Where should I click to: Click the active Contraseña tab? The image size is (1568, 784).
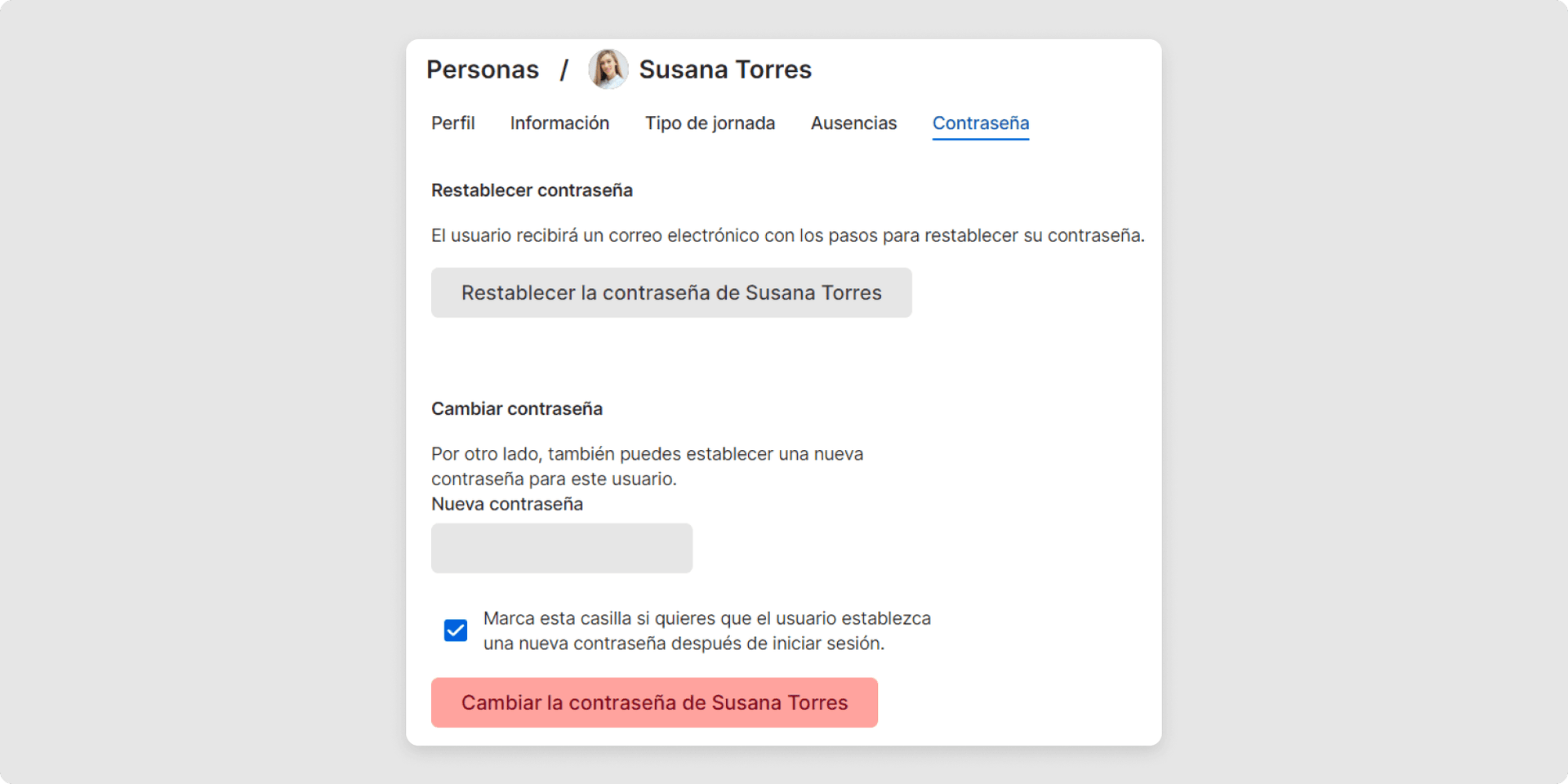pos(980,123)
